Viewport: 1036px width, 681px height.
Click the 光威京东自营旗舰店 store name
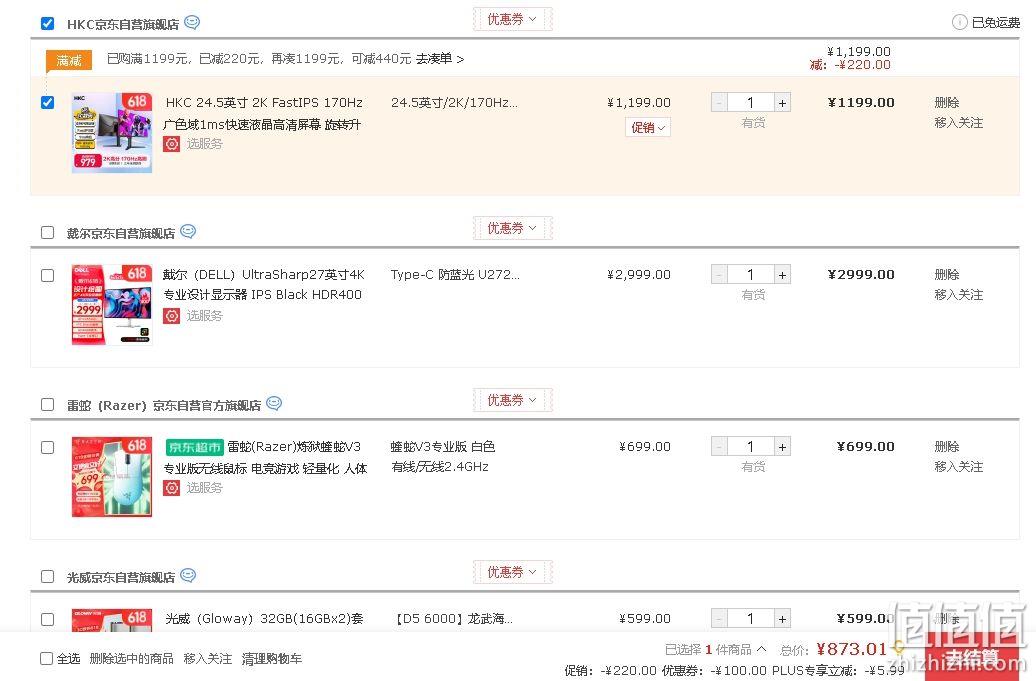121,577
